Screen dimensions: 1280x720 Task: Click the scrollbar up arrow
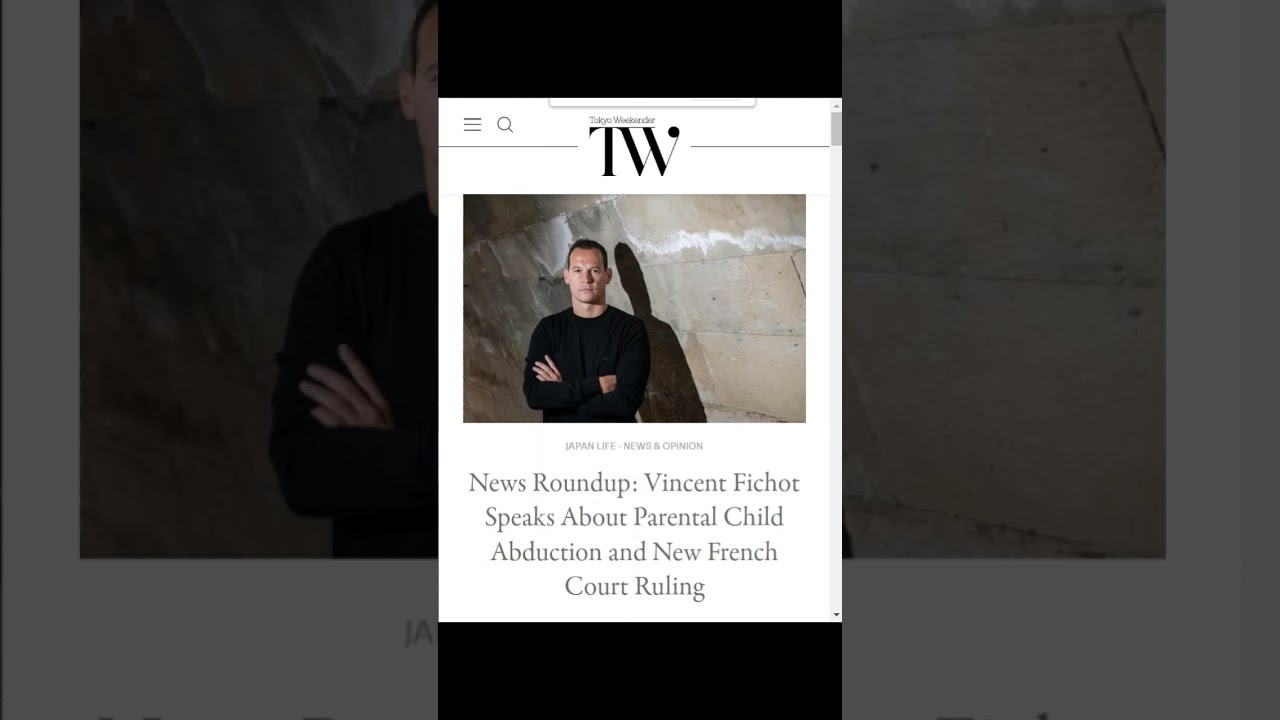tap(836, 104)
